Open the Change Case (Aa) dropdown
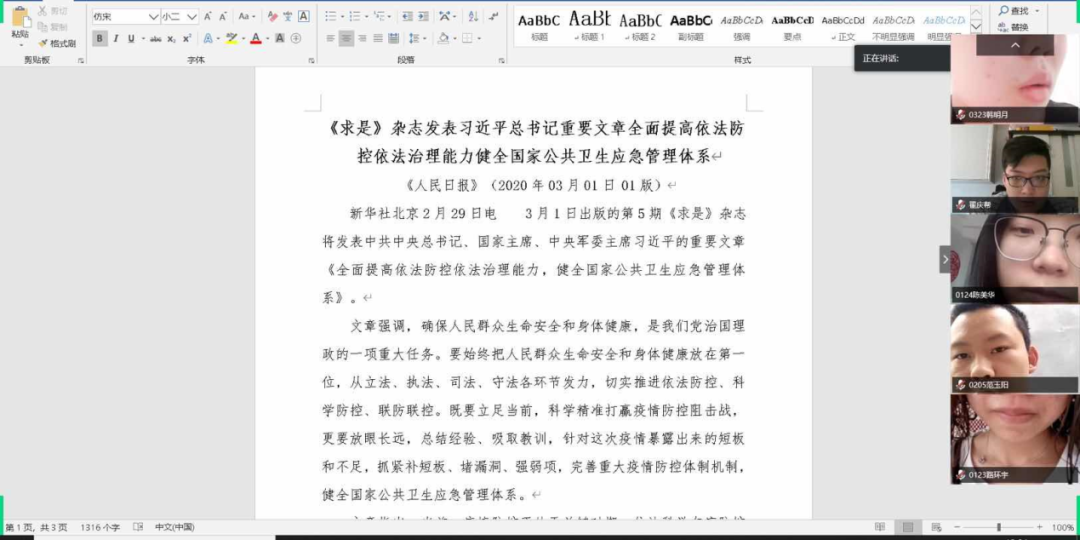This screenshot has width=1080, height=540. coord(247,17)
